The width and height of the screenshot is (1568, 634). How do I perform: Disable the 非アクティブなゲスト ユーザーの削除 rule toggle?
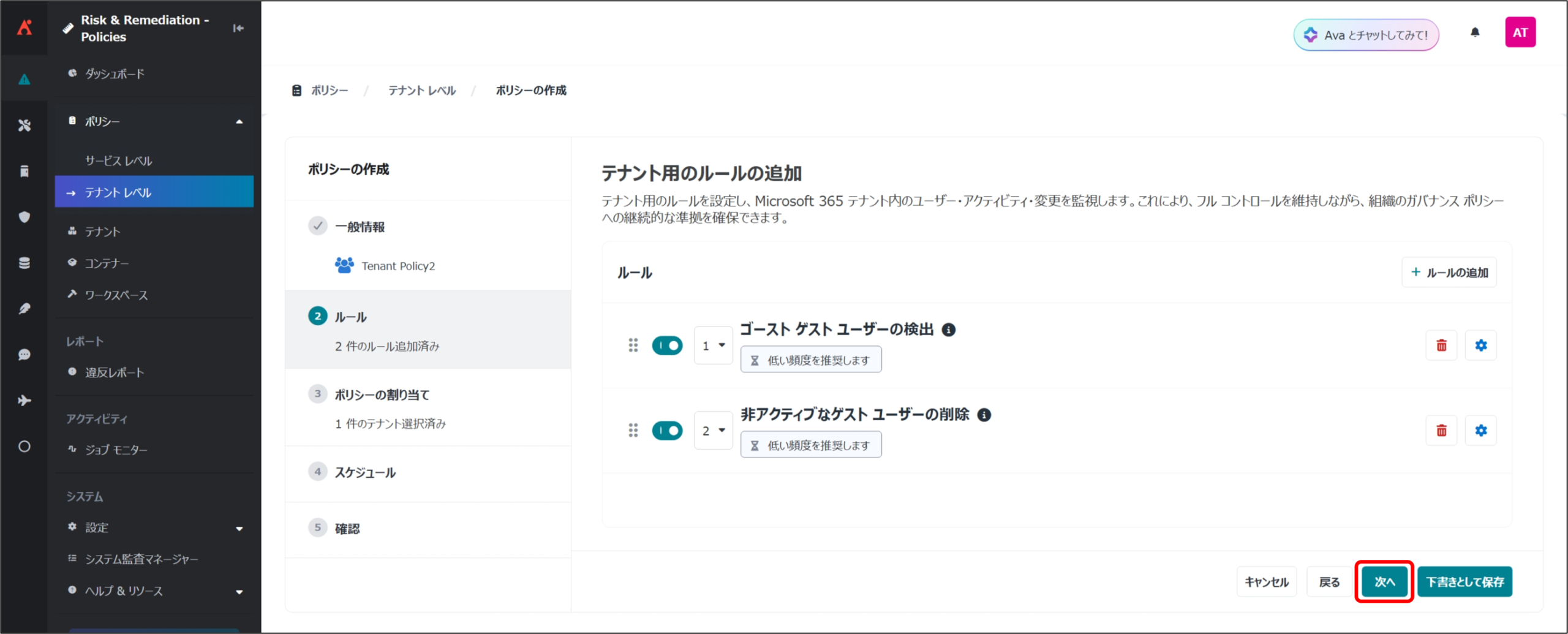(x=667, y=431)
